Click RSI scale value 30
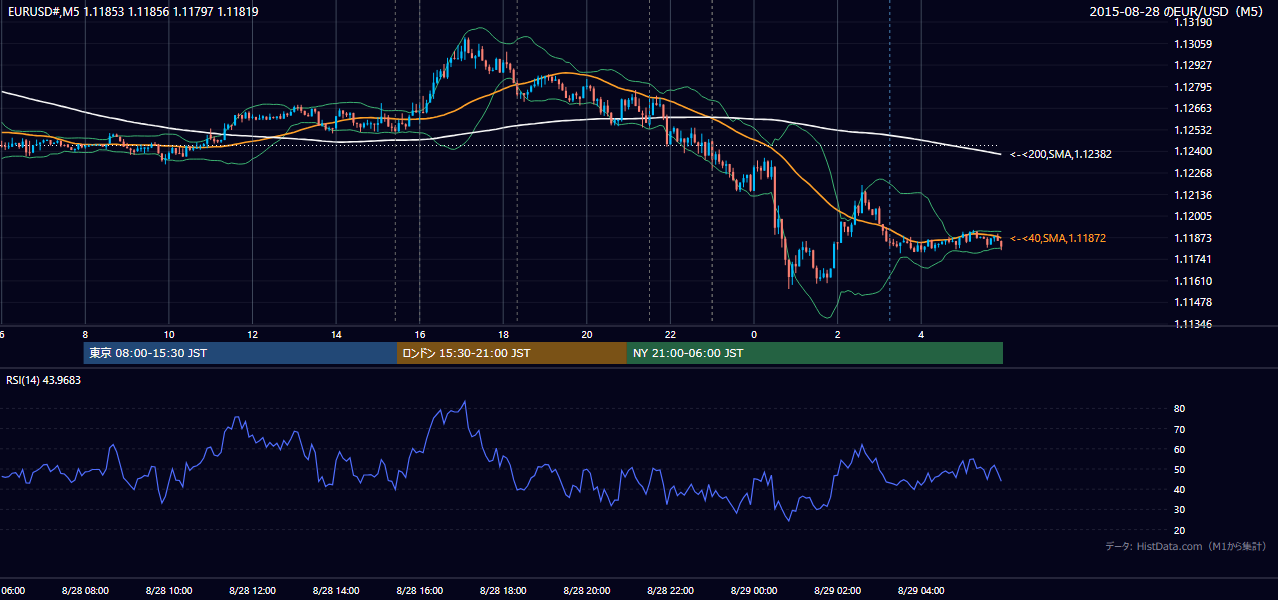 click(x=1180, y=510)
